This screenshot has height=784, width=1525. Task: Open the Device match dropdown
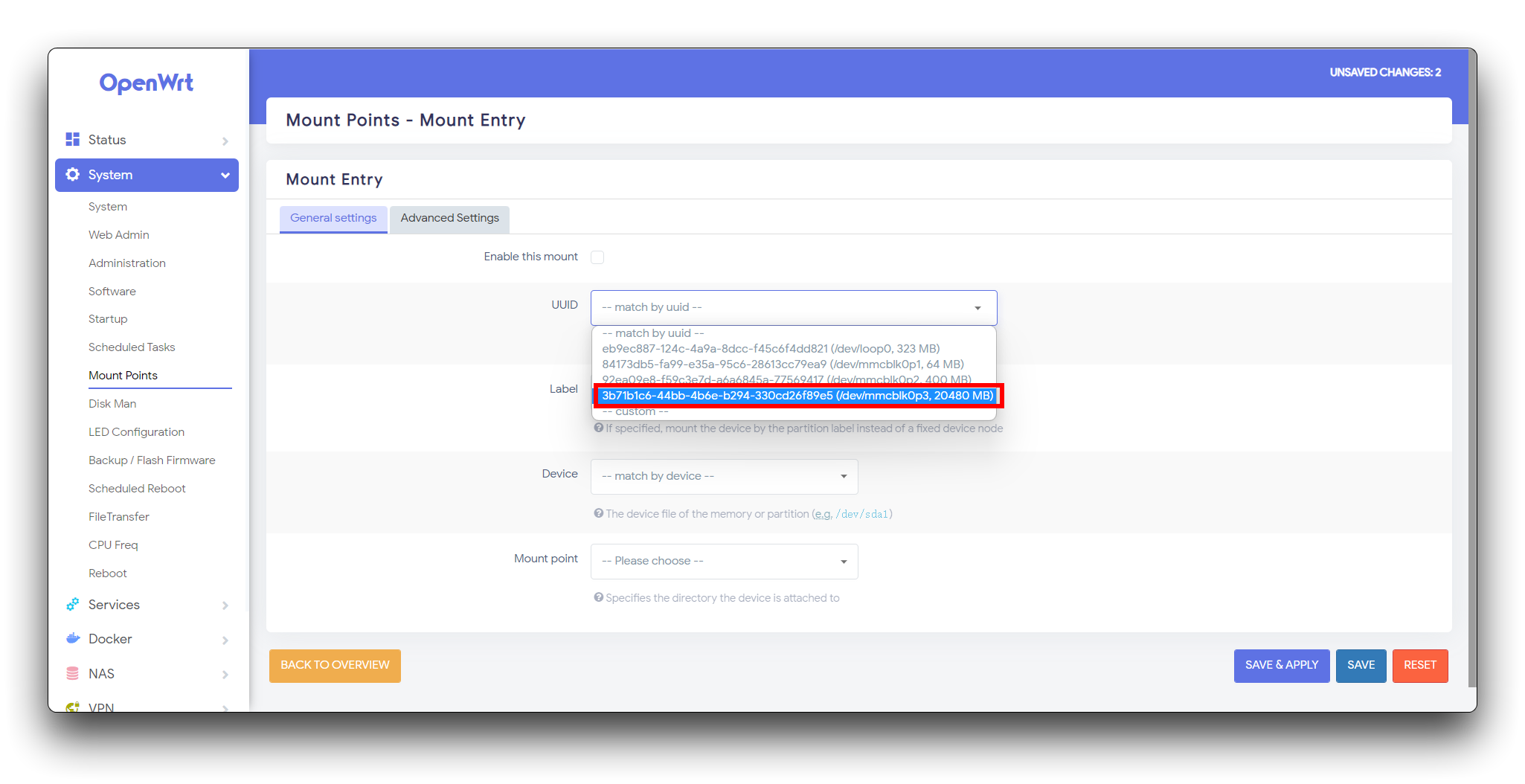pos(724,476)
